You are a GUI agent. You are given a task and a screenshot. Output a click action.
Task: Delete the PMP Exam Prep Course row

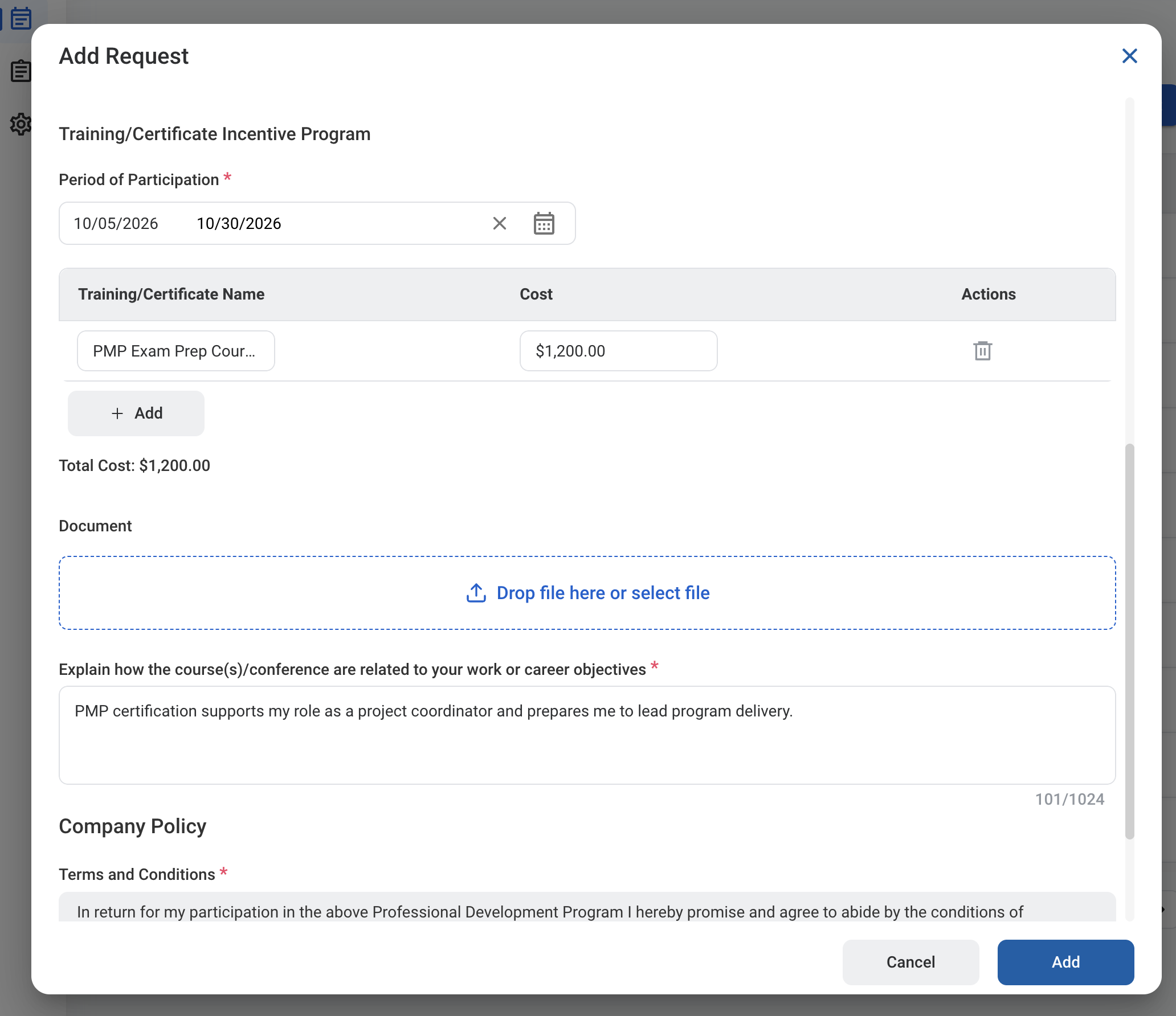point(982,351)
